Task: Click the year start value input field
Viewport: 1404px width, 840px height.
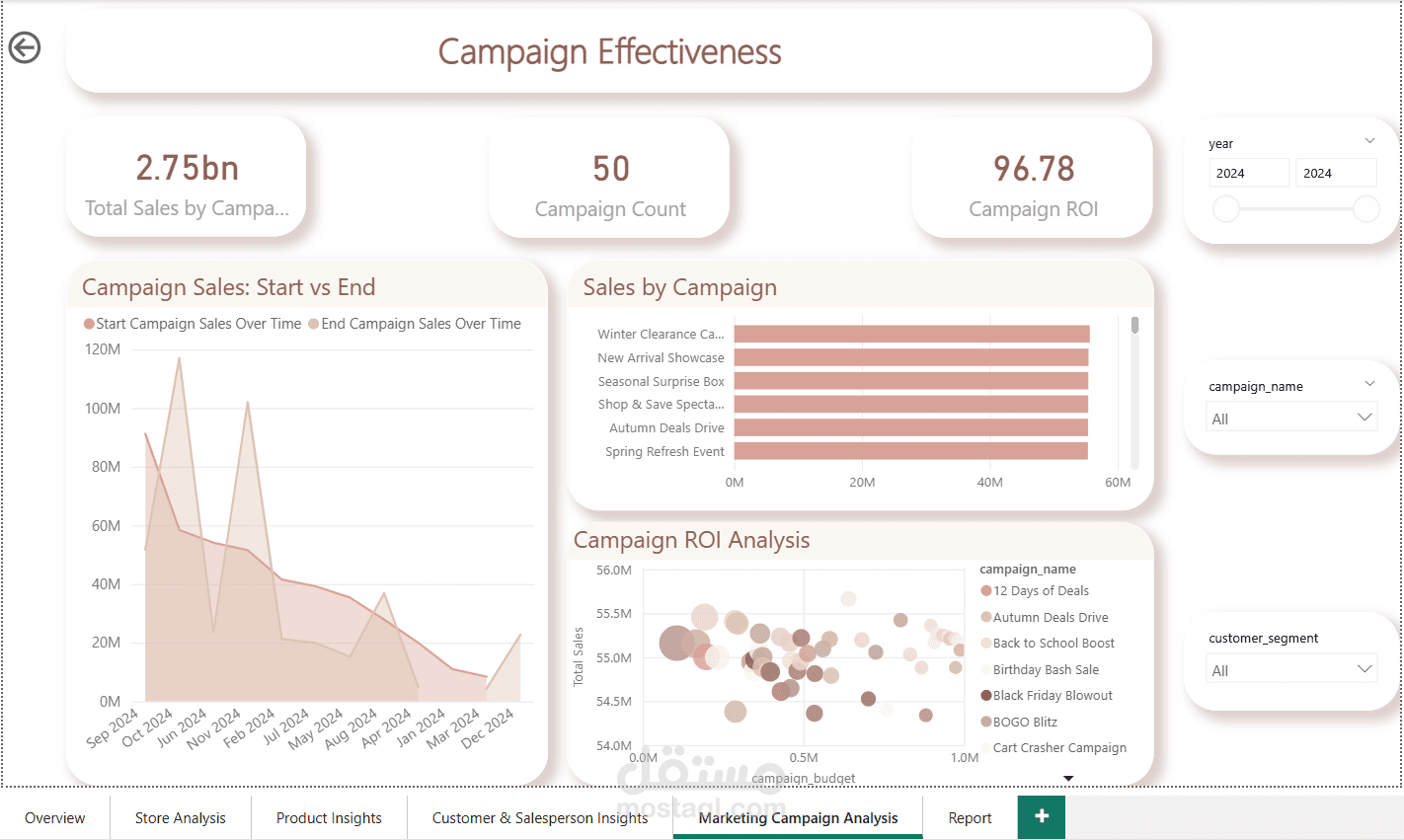Action: click(1249, 173)
